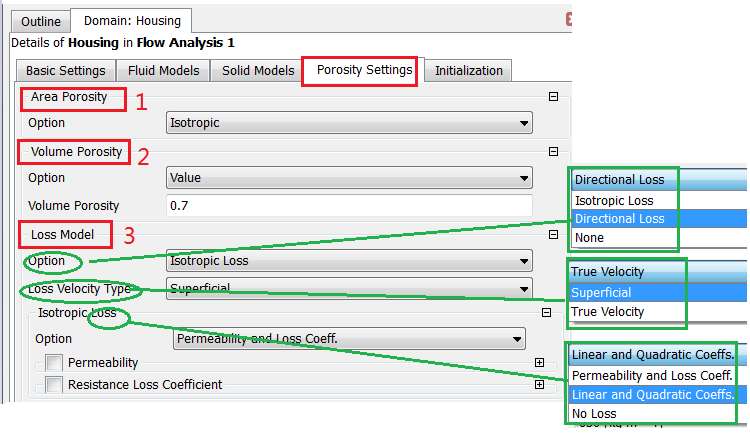Choose Isotropic Loss from the list
Image resolution: width=750 pixels, height=433 pixels.
pyautogui.click(x=660, y=200)
